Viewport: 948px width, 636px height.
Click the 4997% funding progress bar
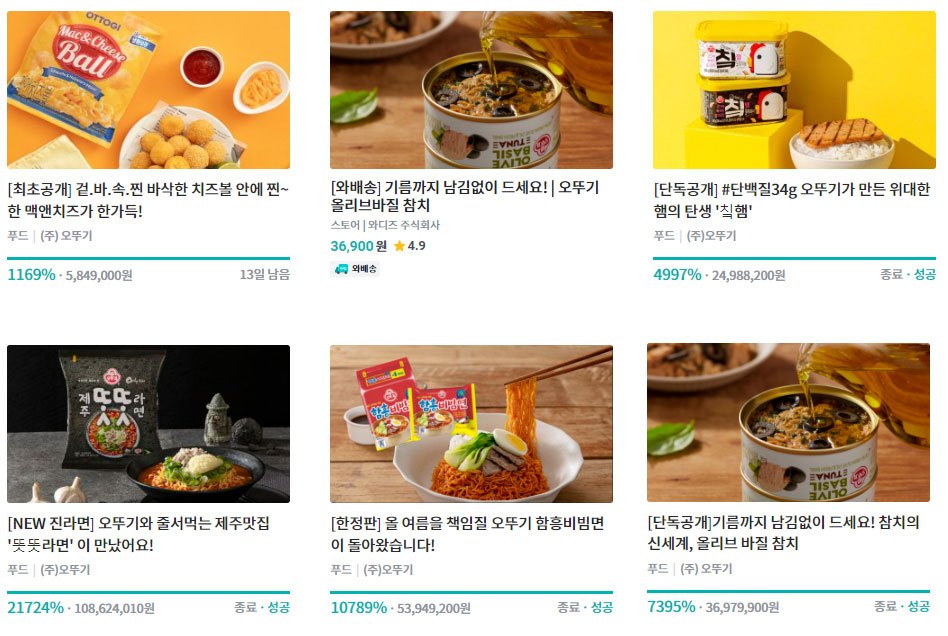tap(794, 258)
